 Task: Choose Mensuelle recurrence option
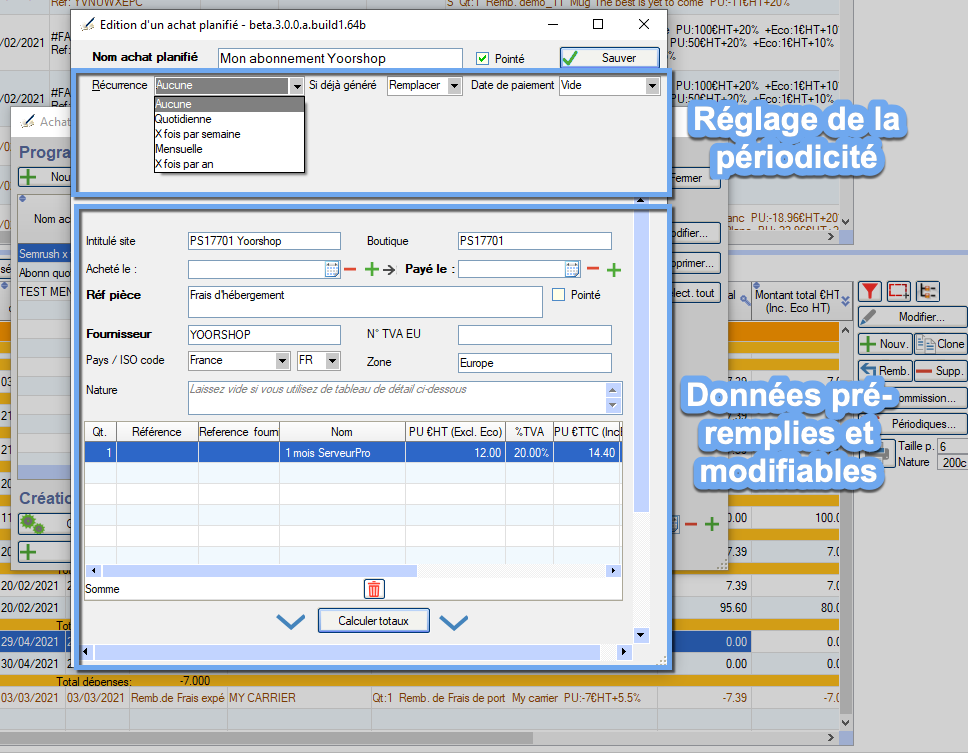[229, 149]
